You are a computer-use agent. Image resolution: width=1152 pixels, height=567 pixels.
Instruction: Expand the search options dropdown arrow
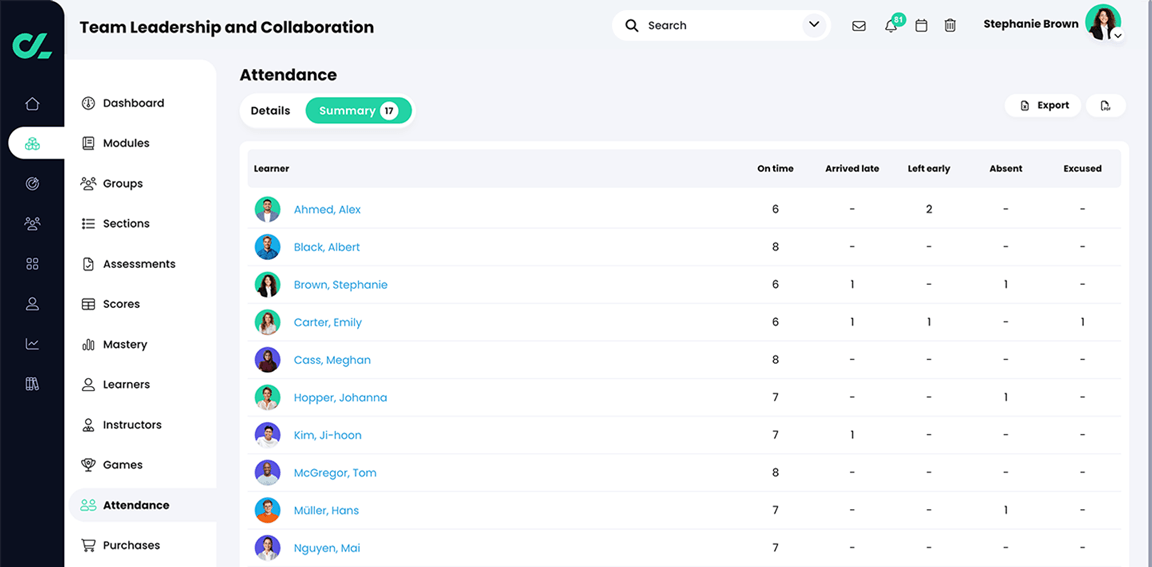pos(813,25)
